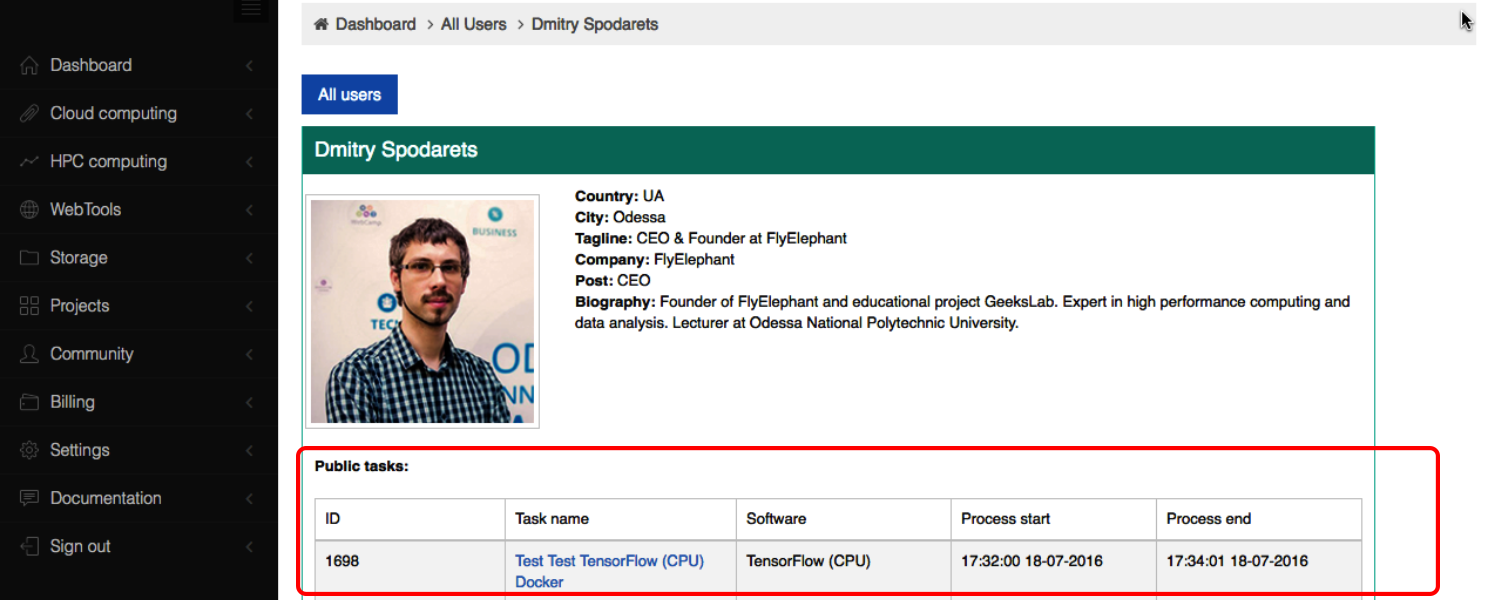Toggle the sidebar hamburger menu button
The image size is (1500, 600).
250,9
